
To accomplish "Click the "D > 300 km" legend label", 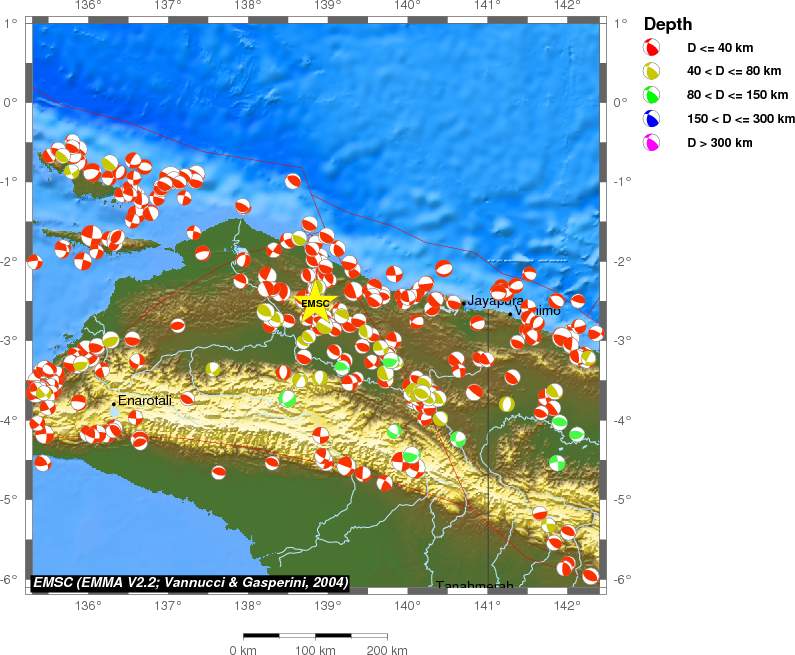I will point(719,144).
